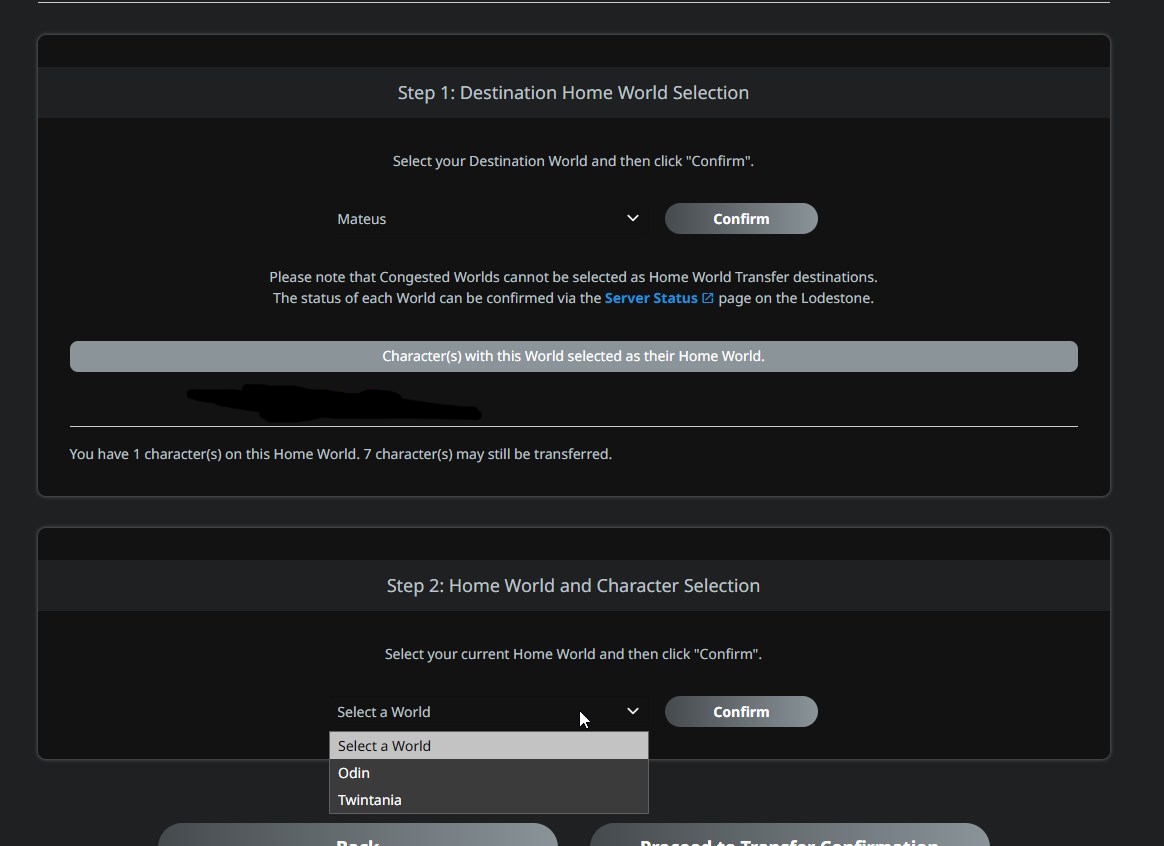Select the 'Select a World' placeholder option

[x=488, y=746]
